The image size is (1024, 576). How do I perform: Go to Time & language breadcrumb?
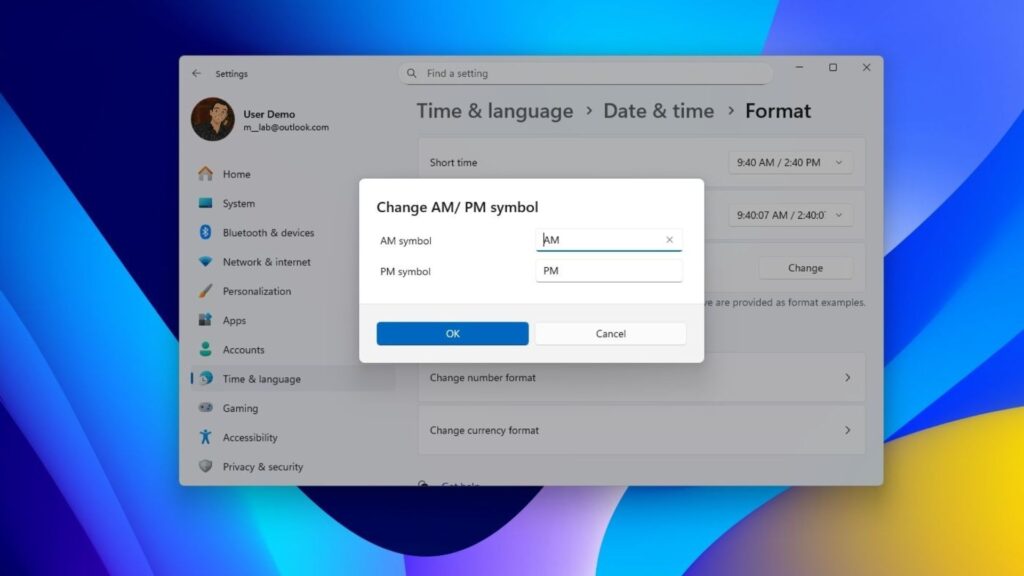pyautogui.click(x=495, y=111)
